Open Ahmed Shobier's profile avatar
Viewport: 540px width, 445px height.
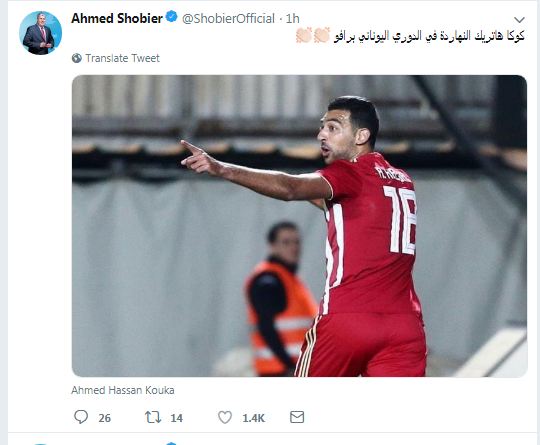click(x=41, y=33)
